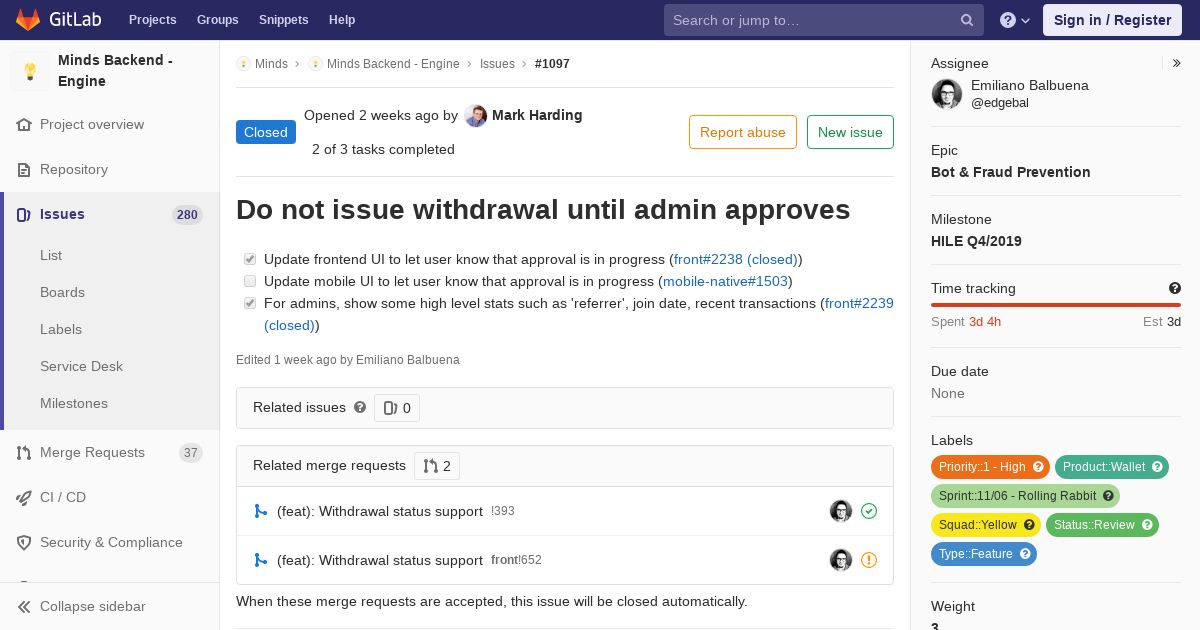This screenshot has height=630, width=1200.
Task: Click the assignee avatar on front!652 row
Action: tap(841, 560)
